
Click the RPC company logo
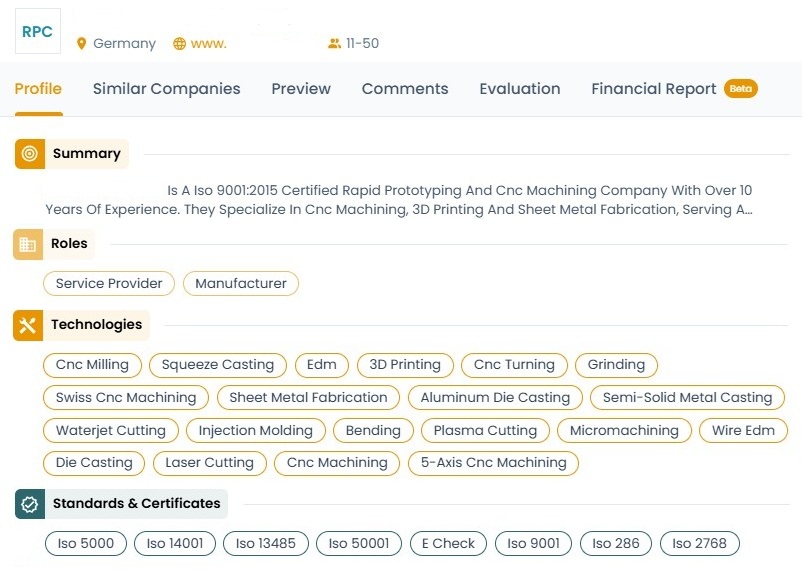[37, 32]
